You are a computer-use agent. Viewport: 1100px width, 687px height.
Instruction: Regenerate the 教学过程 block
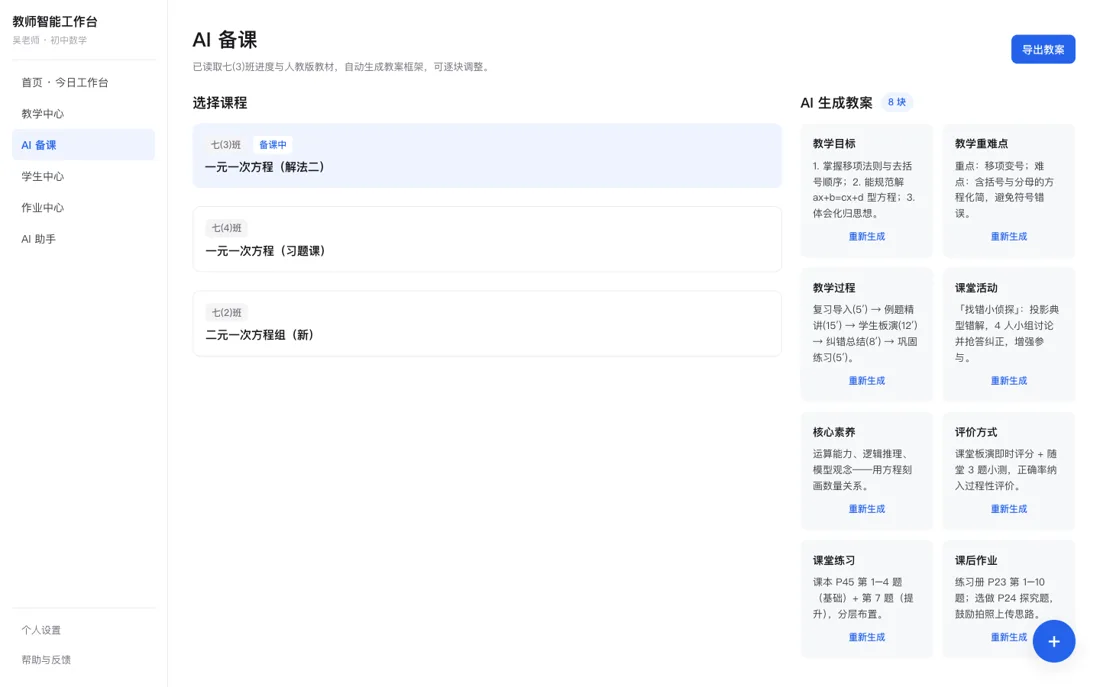tap(866, 380)
